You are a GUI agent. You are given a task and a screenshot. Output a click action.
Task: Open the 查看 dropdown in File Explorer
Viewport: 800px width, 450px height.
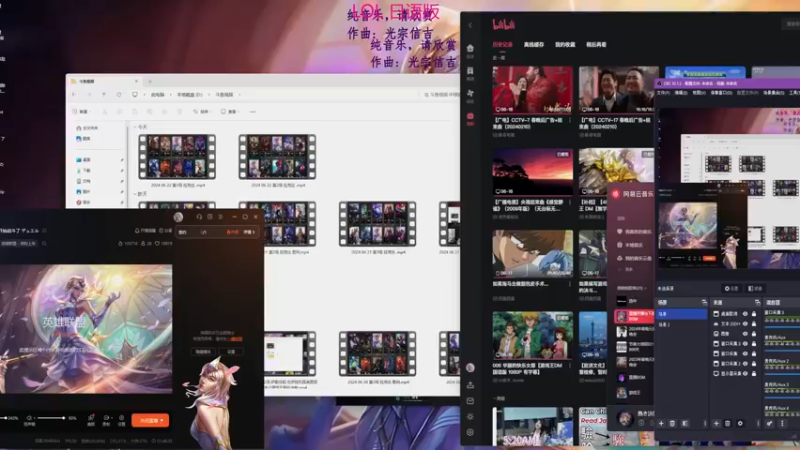pos(230,111)
